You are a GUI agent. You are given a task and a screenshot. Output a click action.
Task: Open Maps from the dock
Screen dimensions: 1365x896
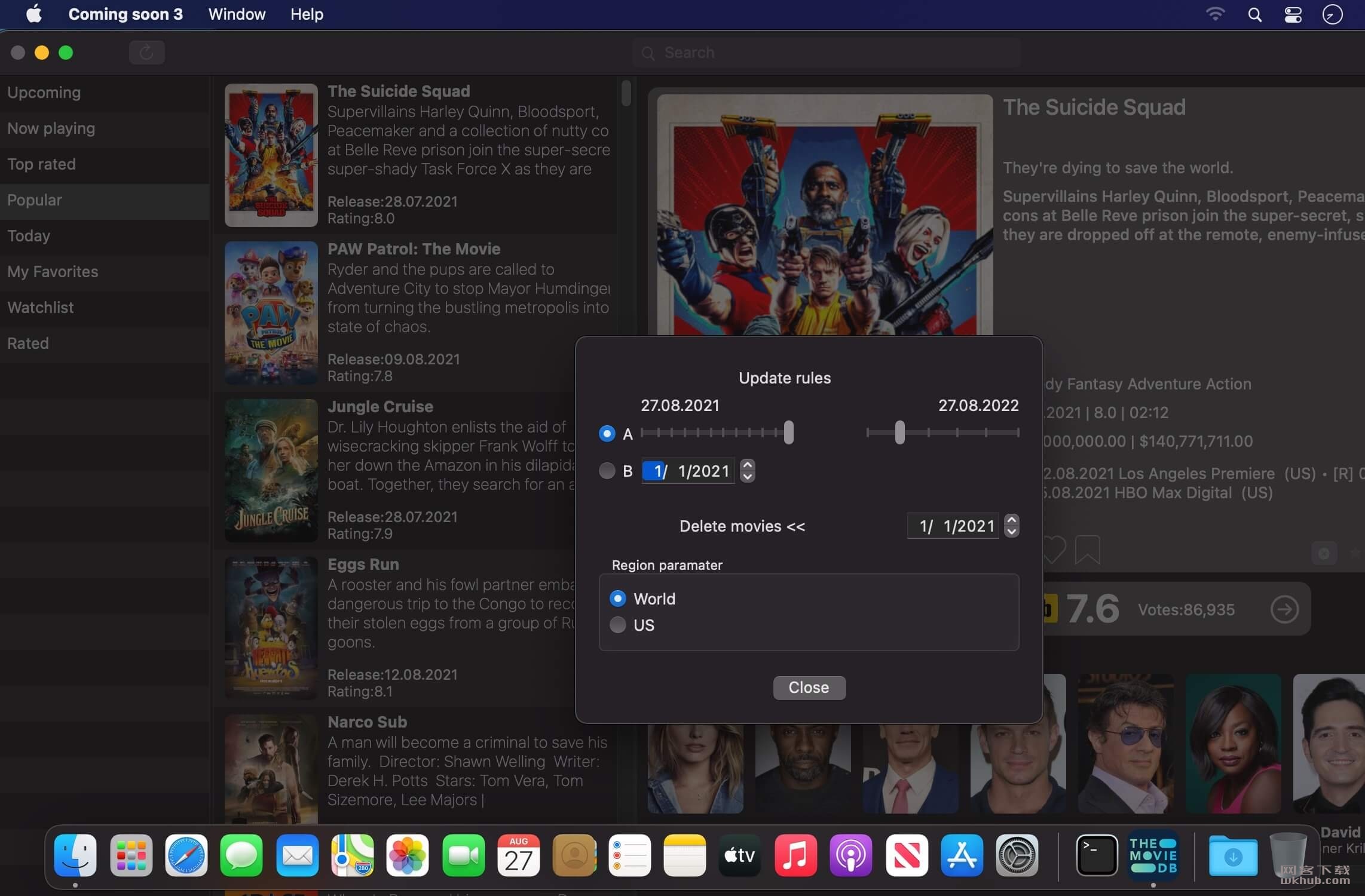coord(353,855)
